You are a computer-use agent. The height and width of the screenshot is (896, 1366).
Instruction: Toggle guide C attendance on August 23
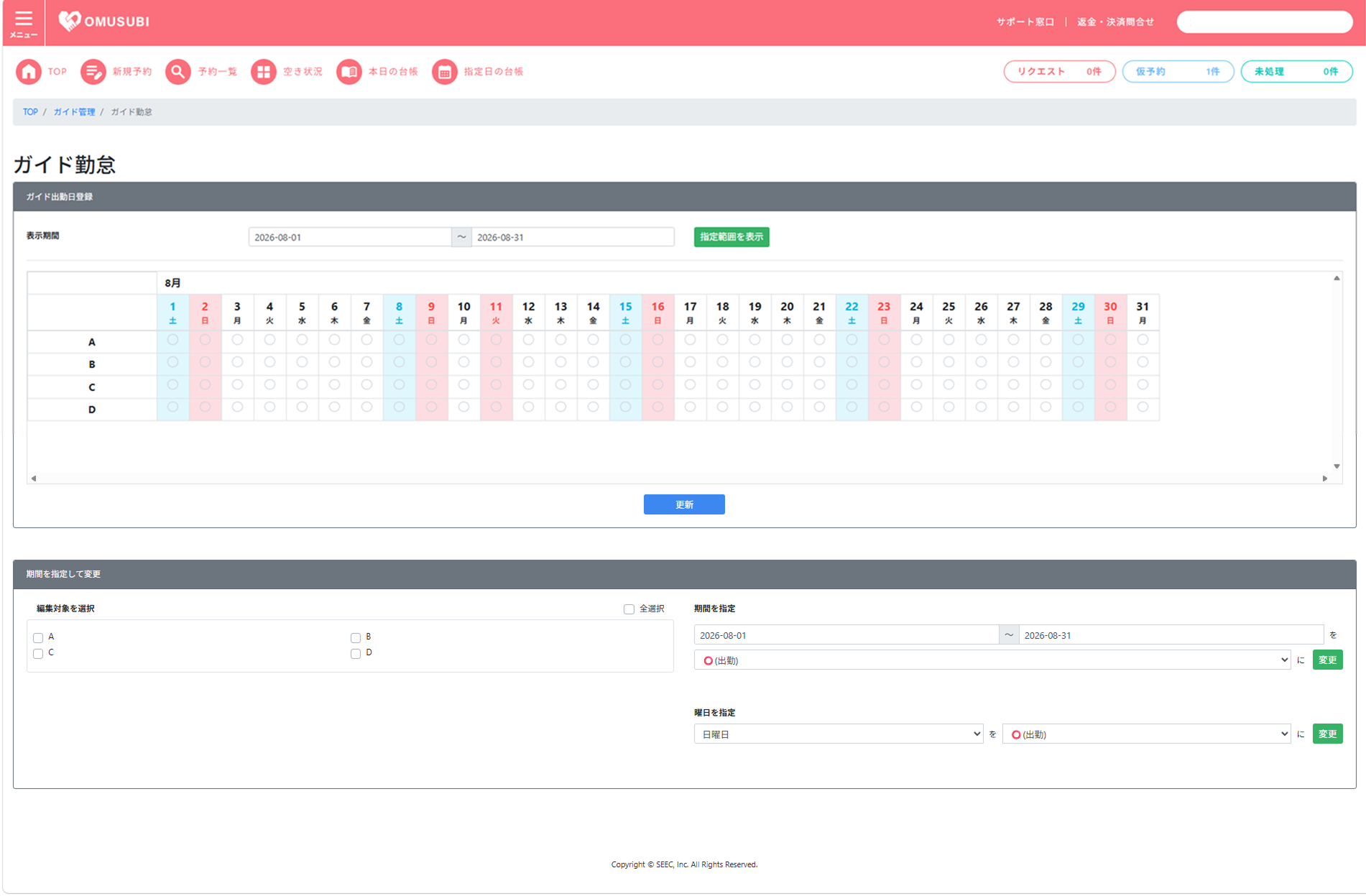point(884,384)
